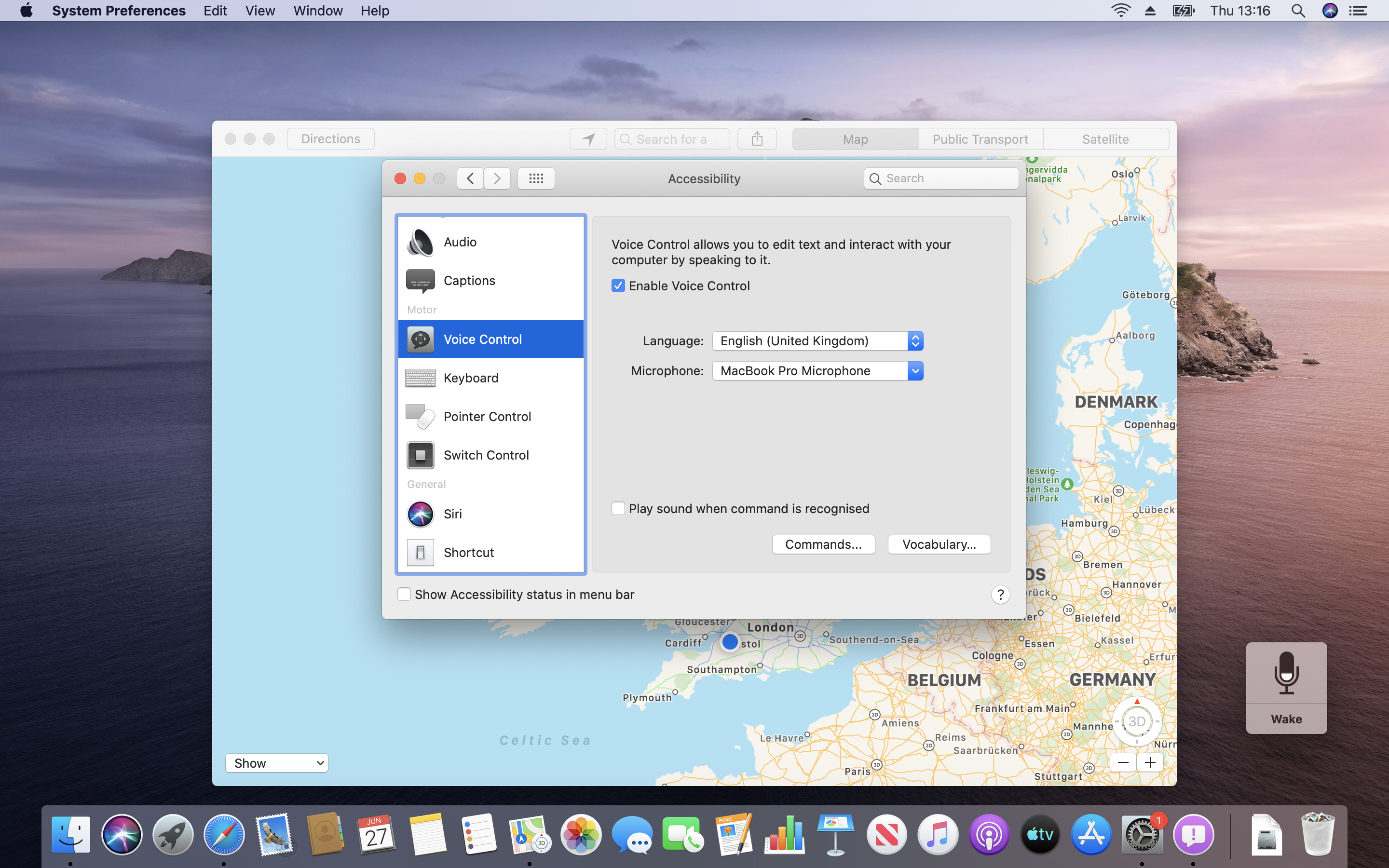Open Music from the Dock
This screenshot has width=1389, height=868.
click(938, 834)
